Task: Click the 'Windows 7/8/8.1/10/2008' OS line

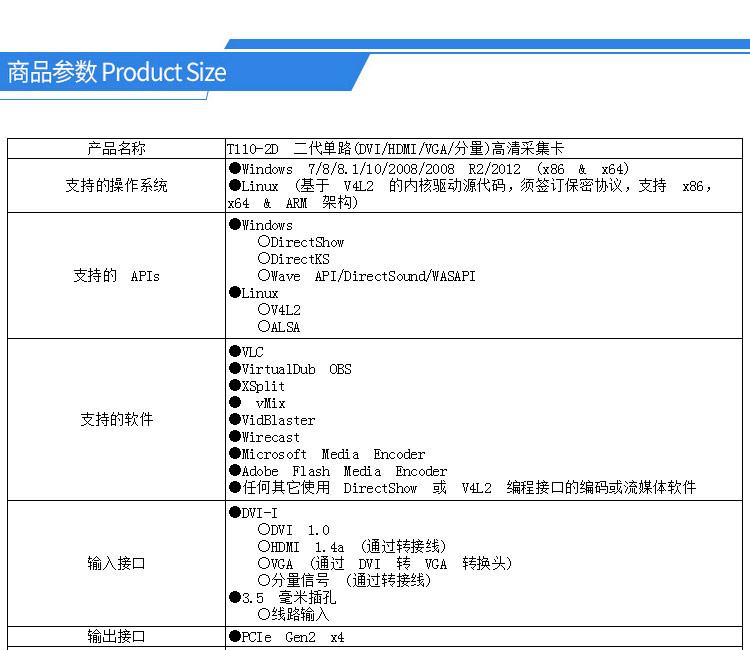Action: click(429, 169)
